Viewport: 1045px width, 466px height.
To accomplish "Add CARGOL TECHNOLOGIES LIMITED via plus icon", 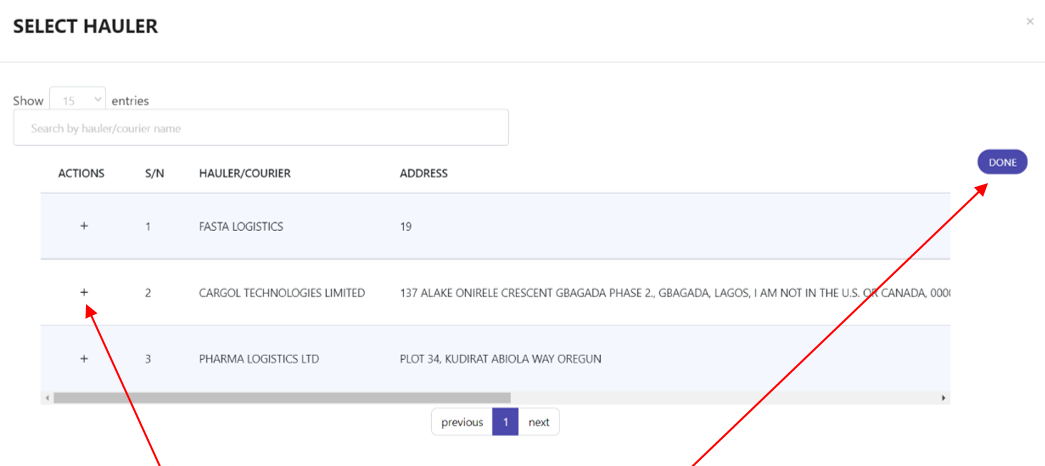I will tap(84, 292).
